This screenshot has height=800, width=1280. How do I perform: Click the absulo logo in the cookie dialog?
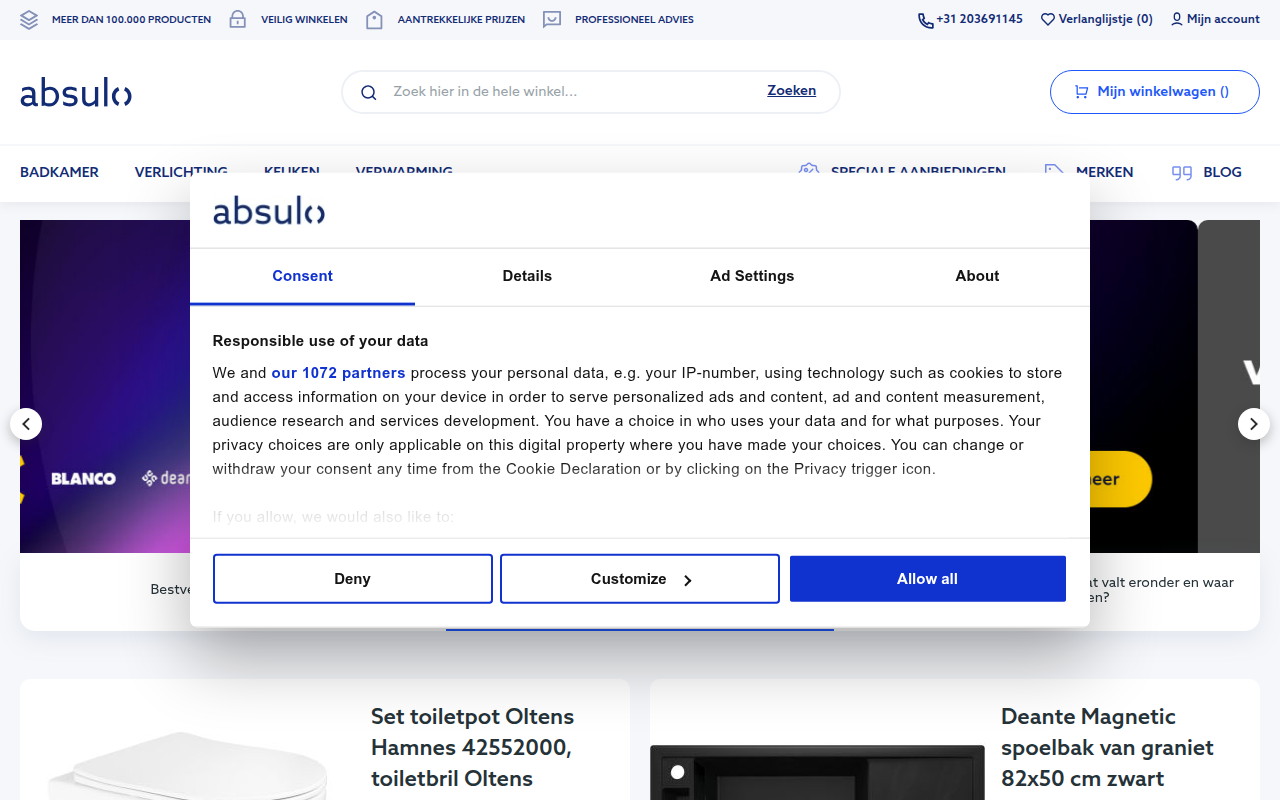[269, 211]
